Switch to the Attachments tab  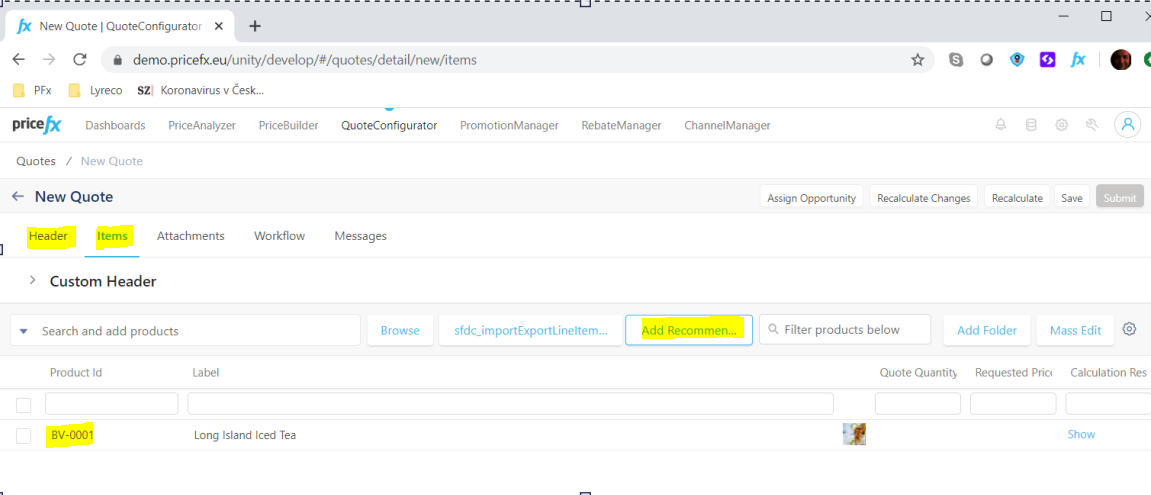point(190,236)
